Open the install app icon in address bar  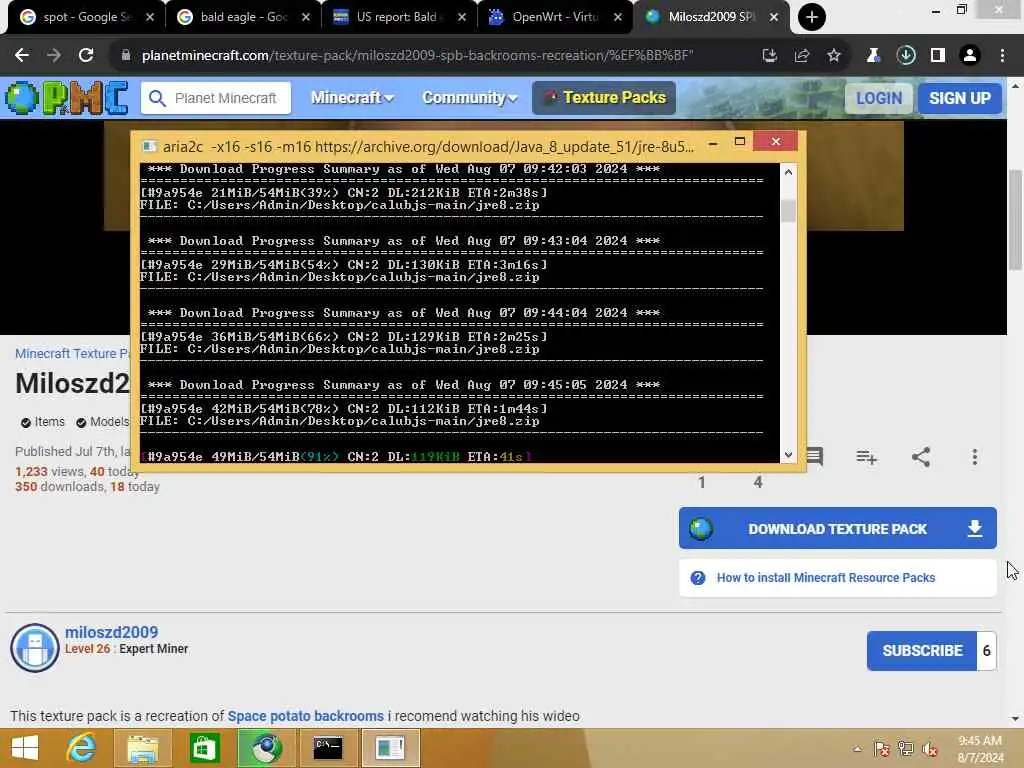coord(770,56)
